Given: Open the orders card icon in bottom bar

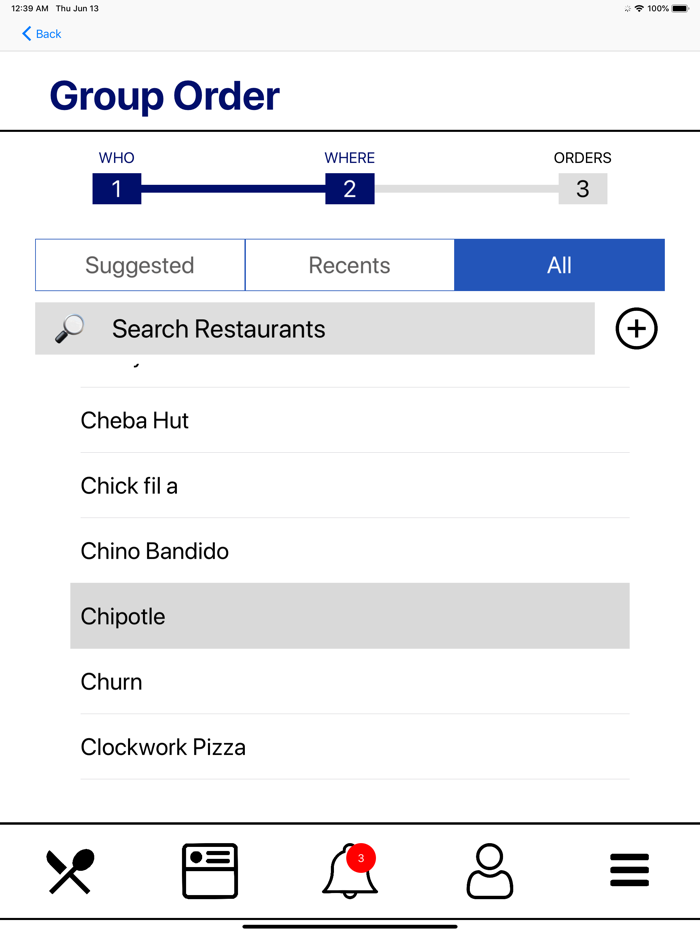Looking at the screenshot, I should pyautogui.click(x=209, y=871).
